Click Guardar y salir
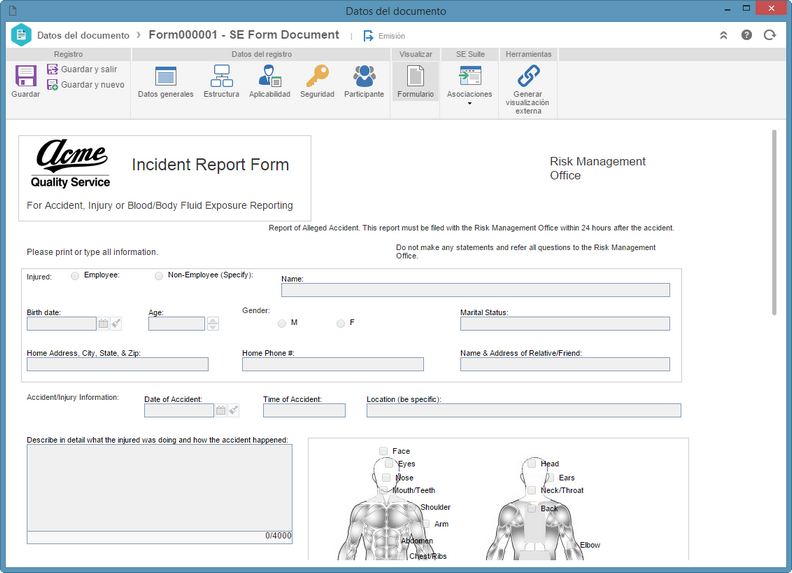Viewport: 792px width, 573px height. click(82, 69)
